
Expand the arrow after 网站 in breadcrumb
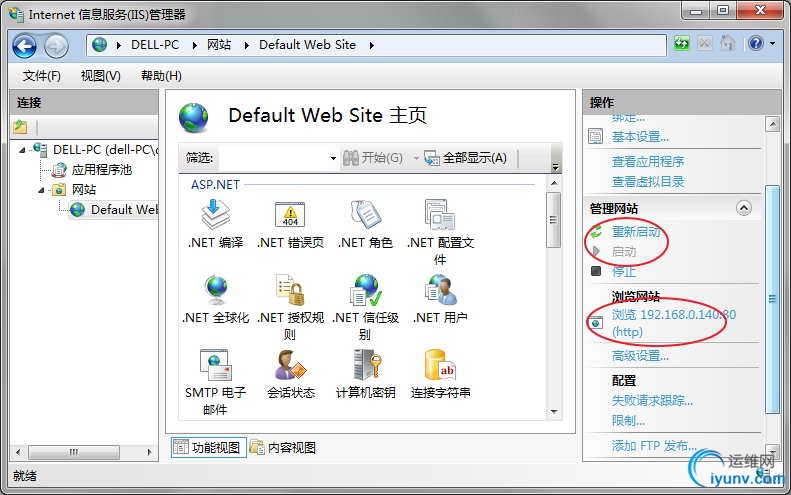click(x=246, y=45)
